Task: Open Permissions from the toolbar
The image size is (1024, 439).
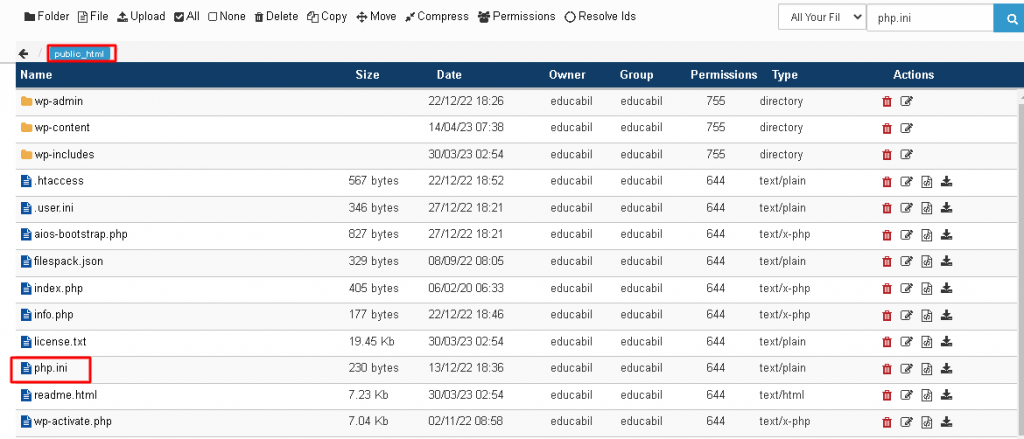Action: (x=516, y=17)
